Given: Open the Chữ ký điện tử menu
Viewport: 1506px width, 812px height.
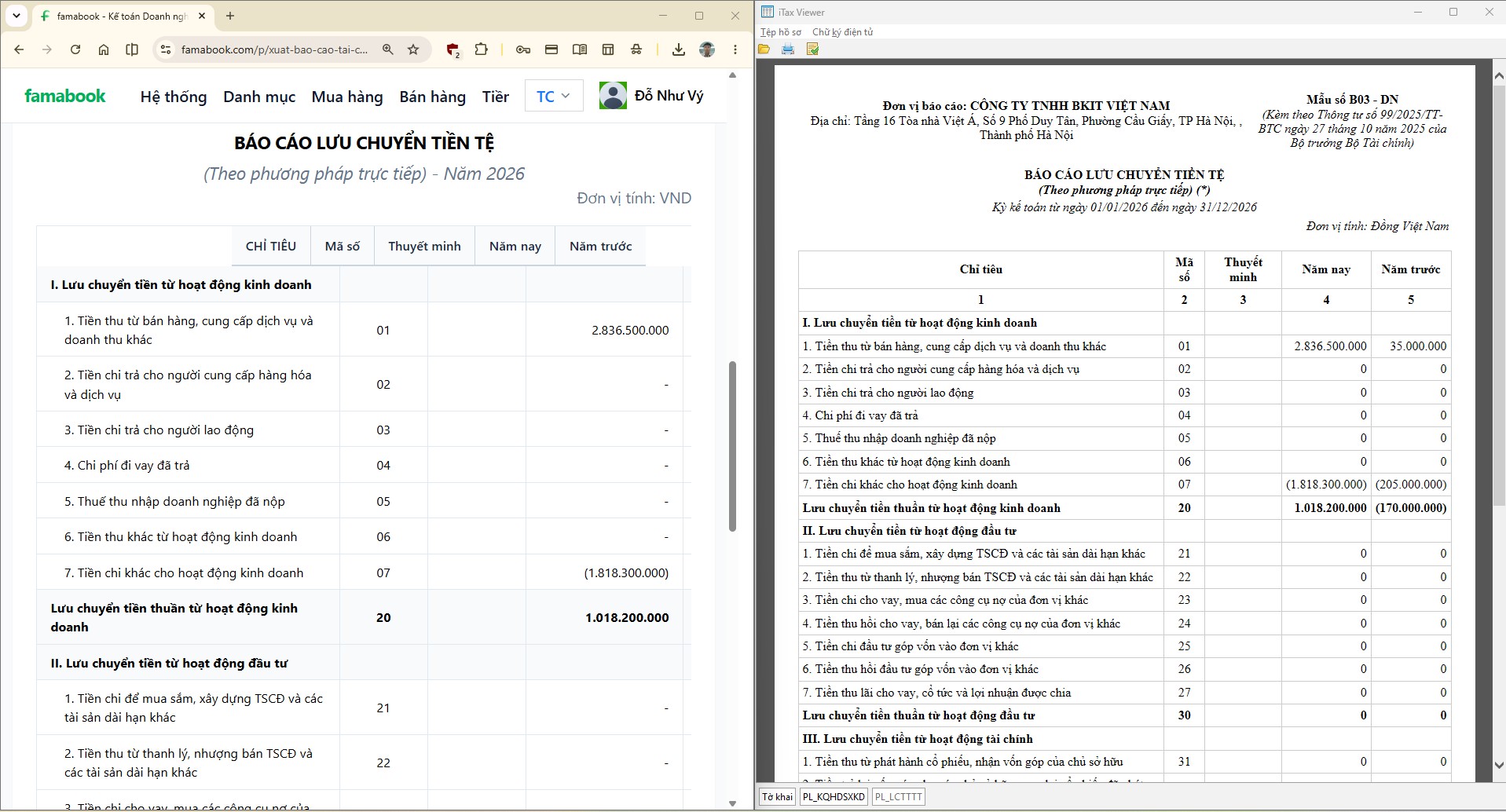Looking at the screenshot, I should pyautogui.click(x=842, y=32).
